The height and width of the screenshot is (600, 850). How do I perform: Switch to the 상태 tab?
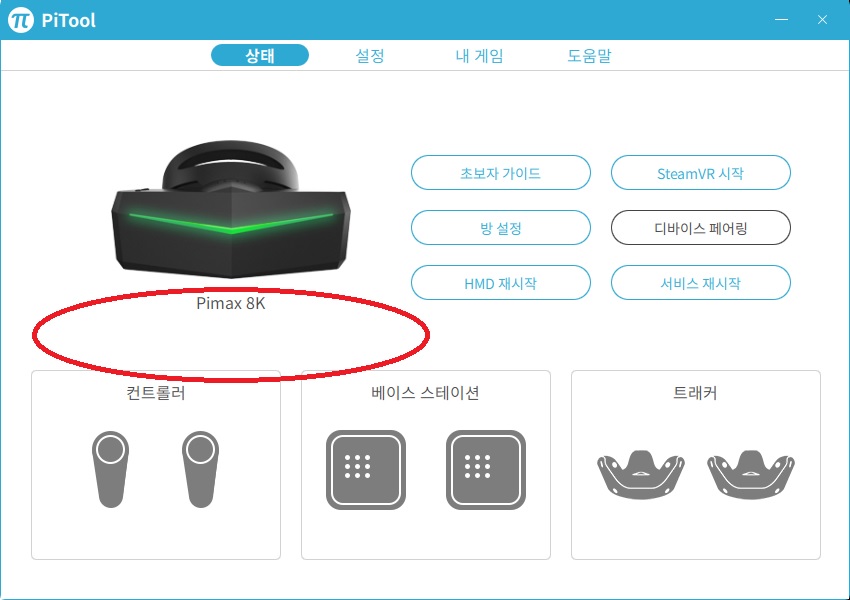click(x=260, y=55)
